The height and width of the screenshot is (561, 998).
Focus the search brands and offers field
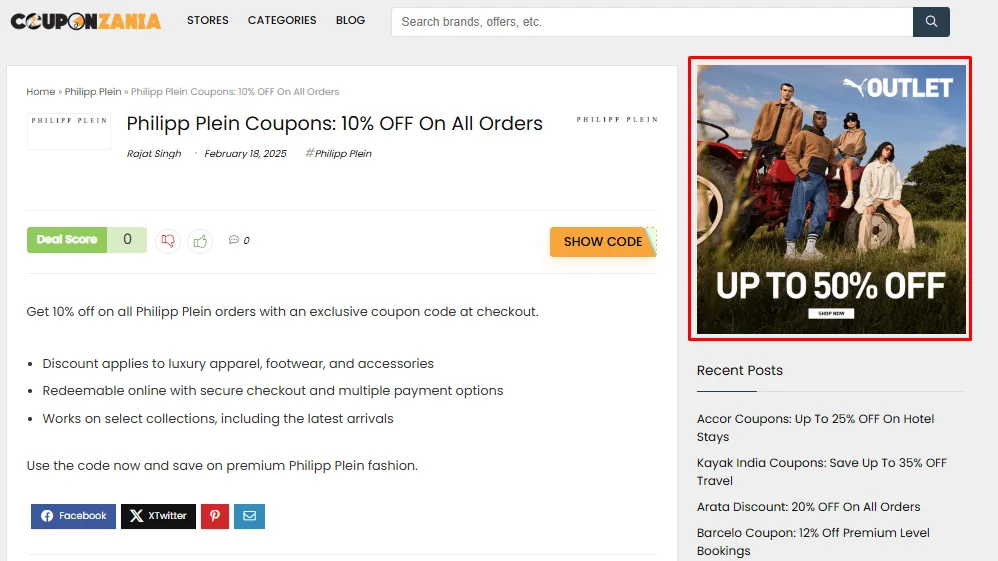coord(652,22)
